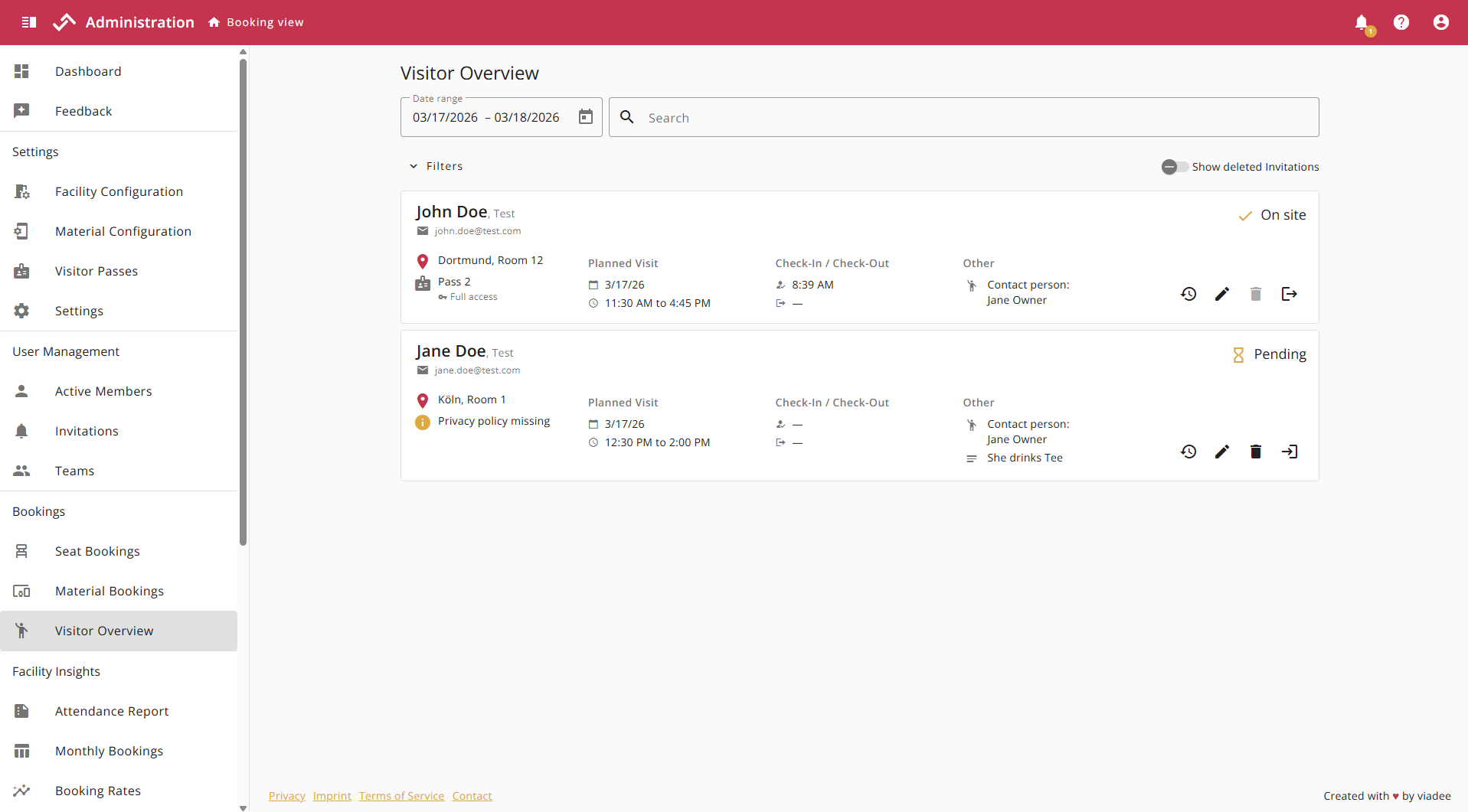Enable Show deleted Invitations
The width and height of the screenshot is (1468, 812).
(1174, 166)
